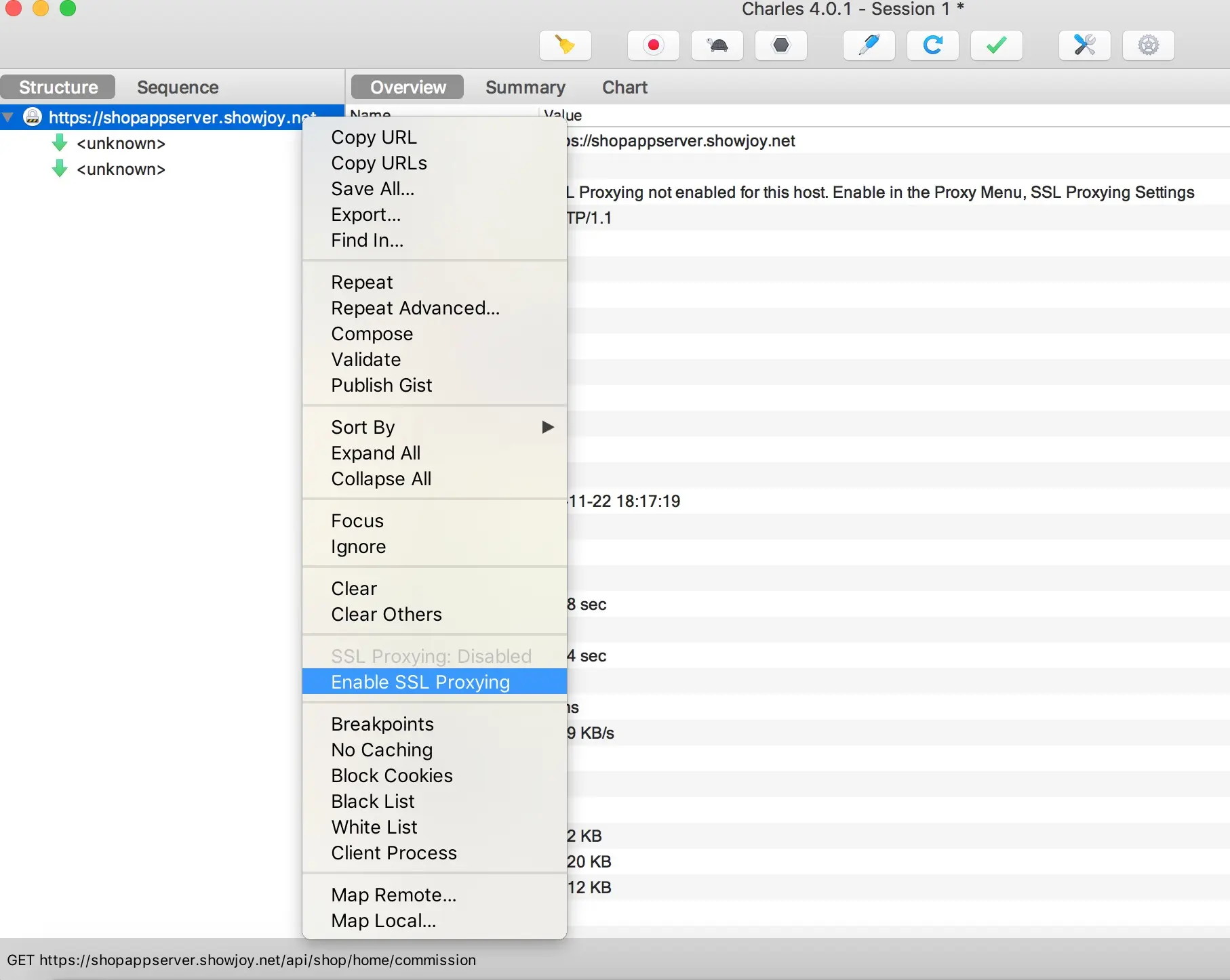Screen dimensions: 1230x980
Task: Click the lock icon beside shopappserver host
Action: coord(33,117)
